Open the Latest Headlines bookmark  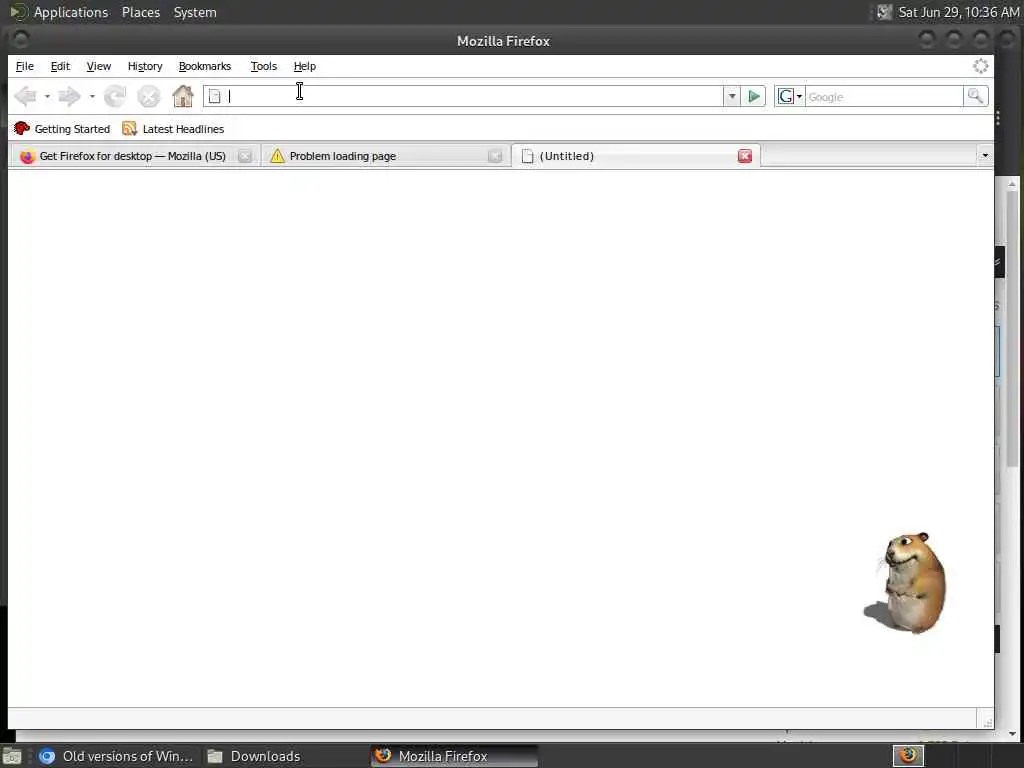[x=173, y=129]
